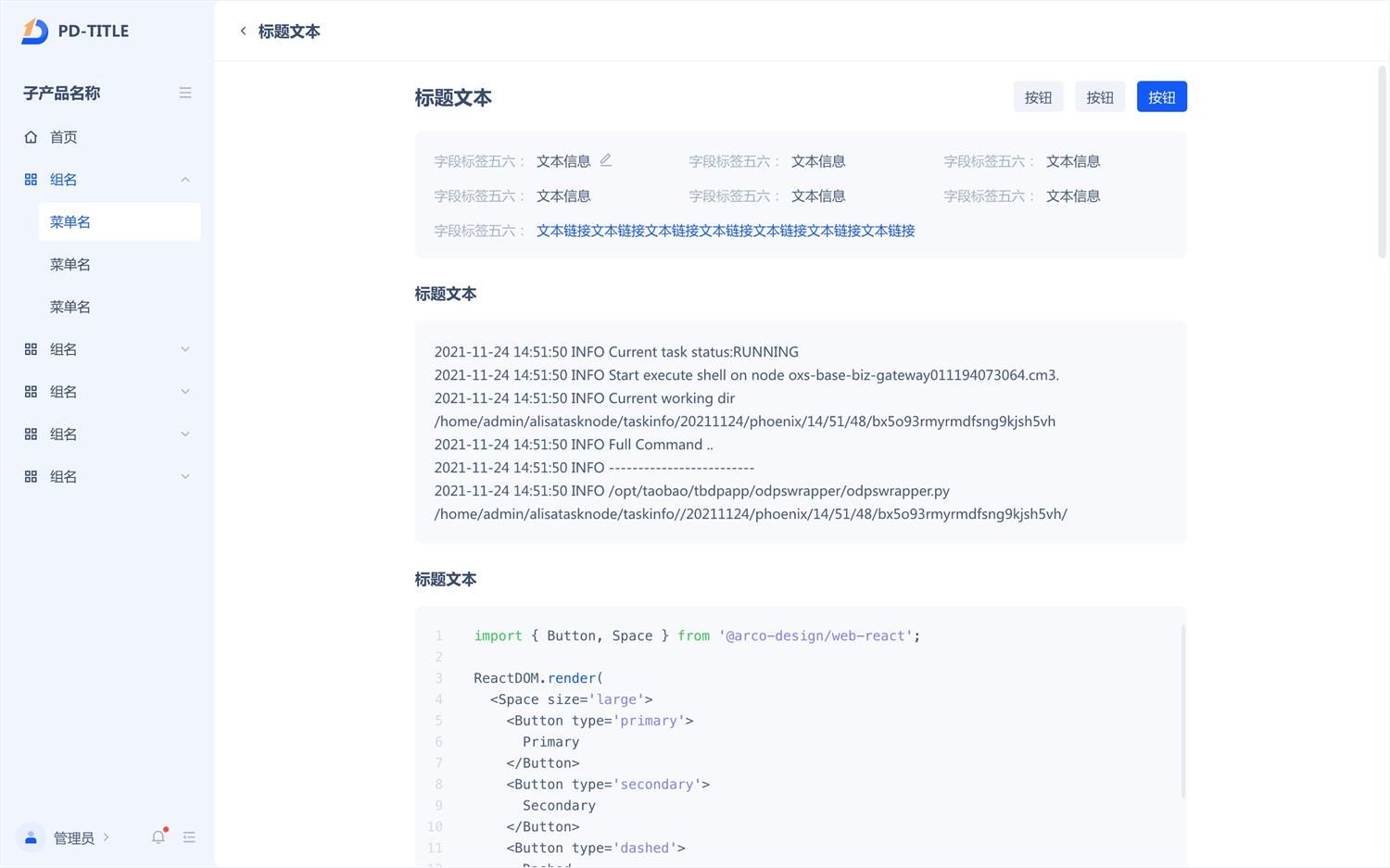Go back using the arrow beside 标题文本
This screenshot has width=1390, height=868.
tap(243, 31)
